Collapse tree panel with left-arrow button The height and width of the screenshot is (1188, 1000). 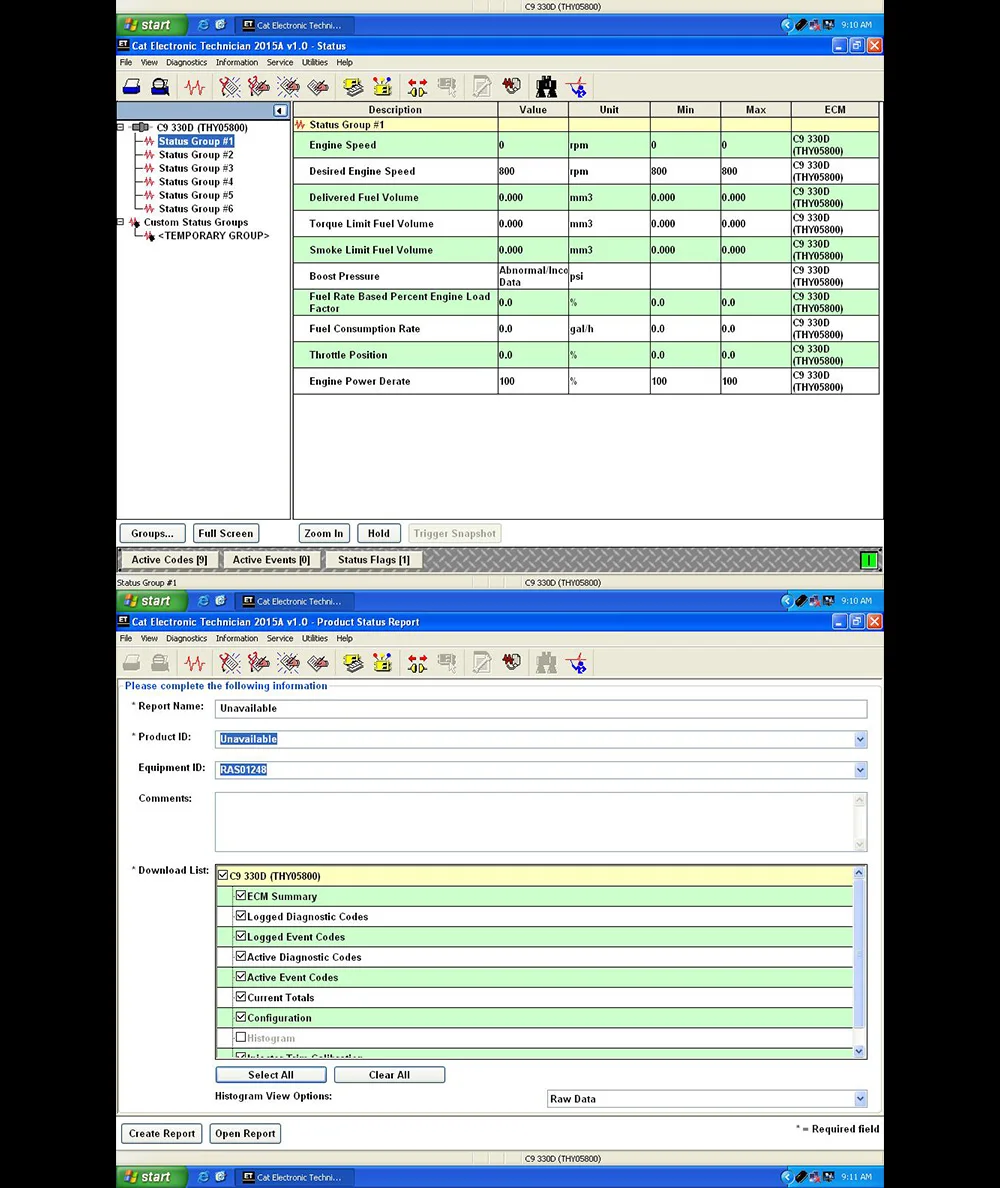tap(280, 111)
